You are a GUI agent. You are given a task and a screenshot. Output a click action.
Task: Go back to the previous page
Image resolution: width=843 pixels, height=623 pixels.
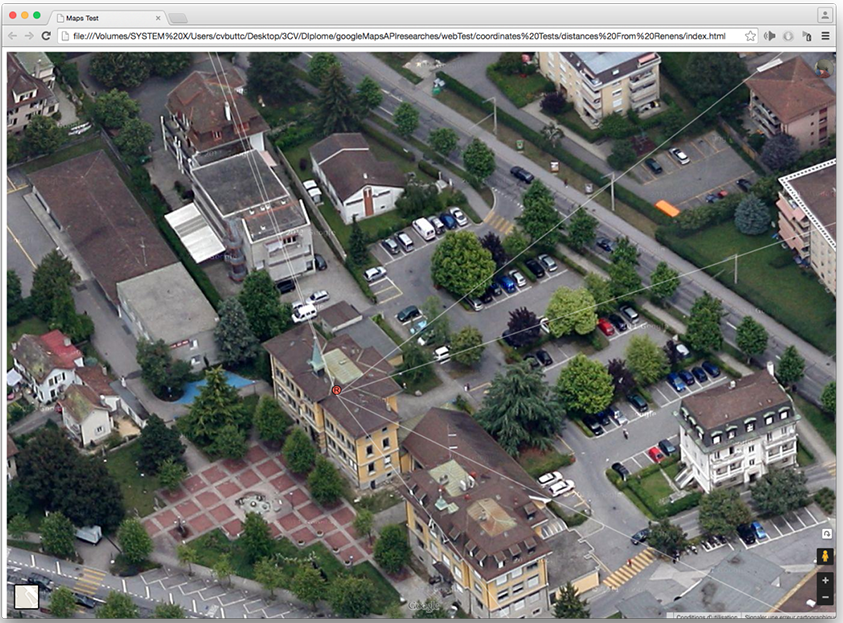point(12,36)
